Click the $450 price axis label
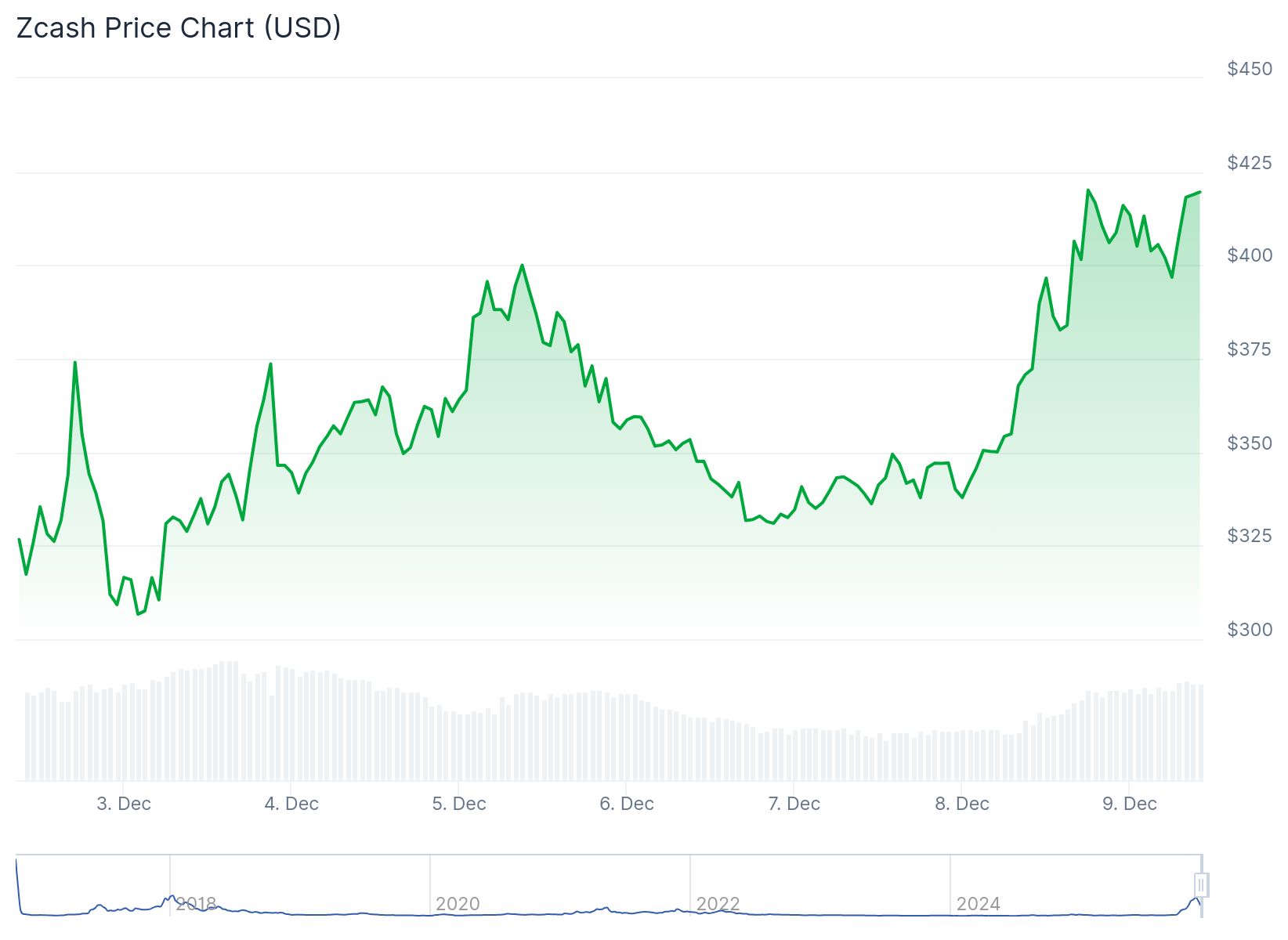 1250,69
